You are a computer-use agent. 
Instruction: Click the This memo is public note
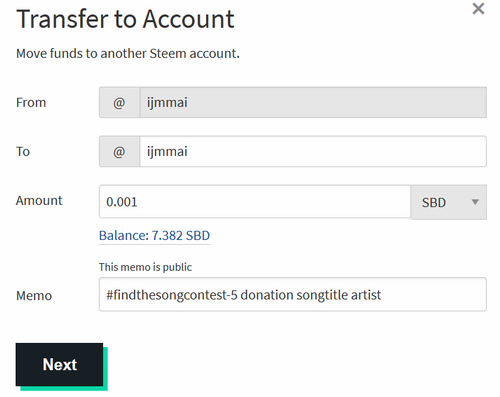[x=145, y=267]
